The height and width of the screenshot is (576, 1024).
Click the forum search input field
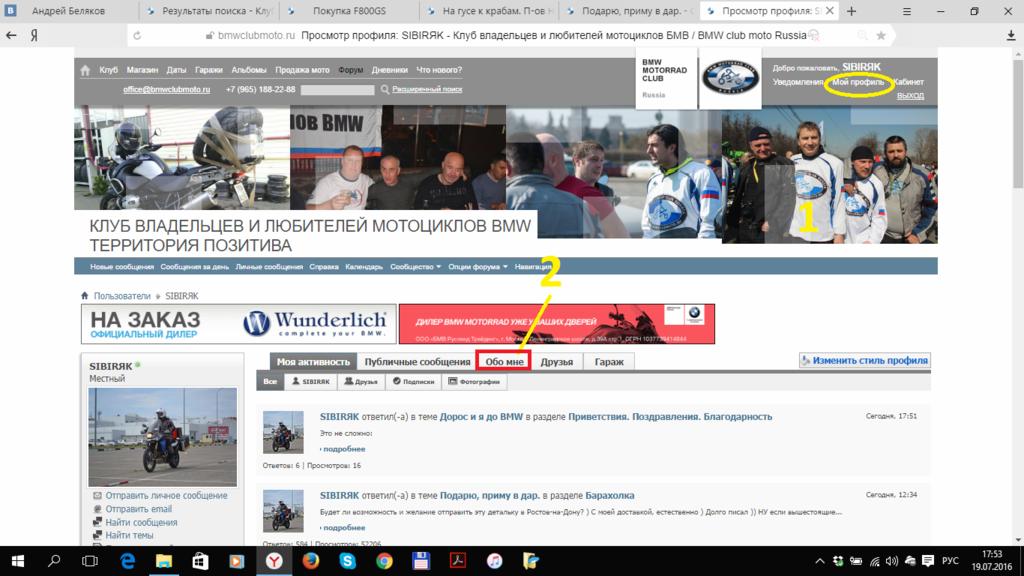pyautogui.click(x=336, y=89)
